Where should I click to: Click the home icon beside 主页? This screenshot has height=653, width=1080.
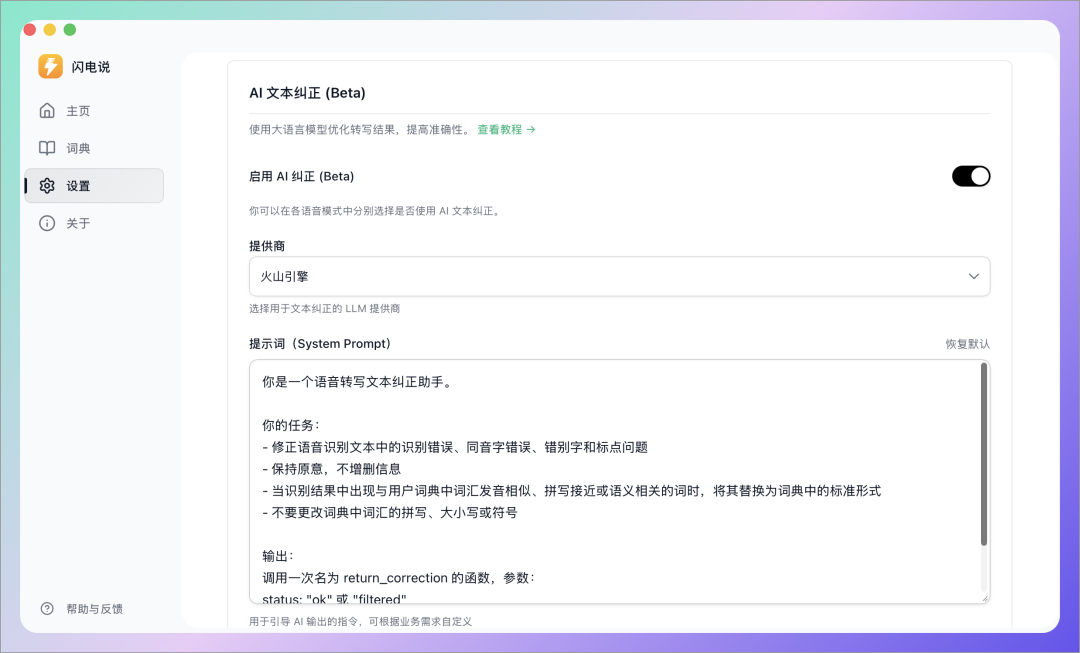coord(47,110)
